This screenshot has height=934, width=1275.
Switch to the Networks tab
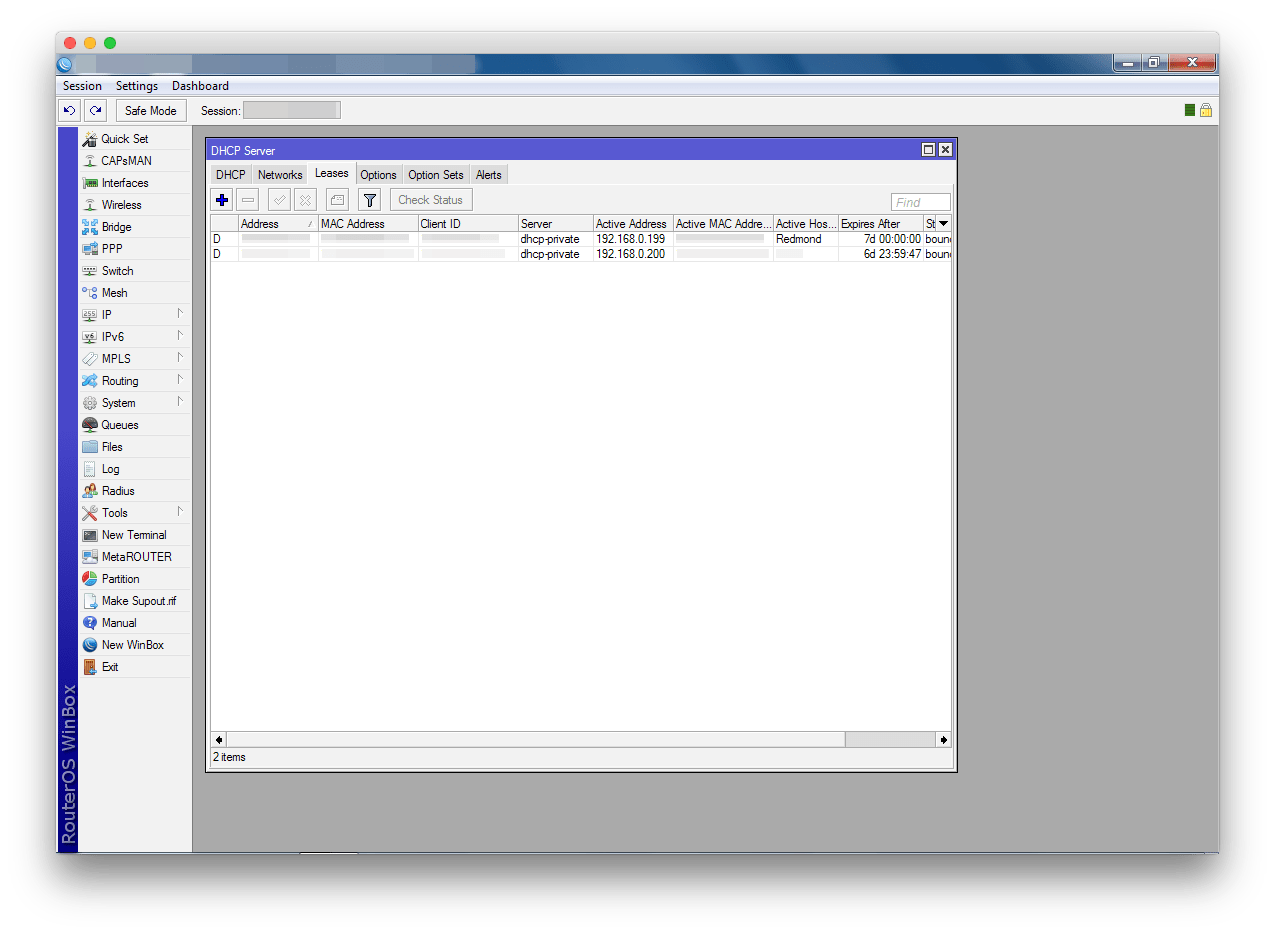(280, 175)
